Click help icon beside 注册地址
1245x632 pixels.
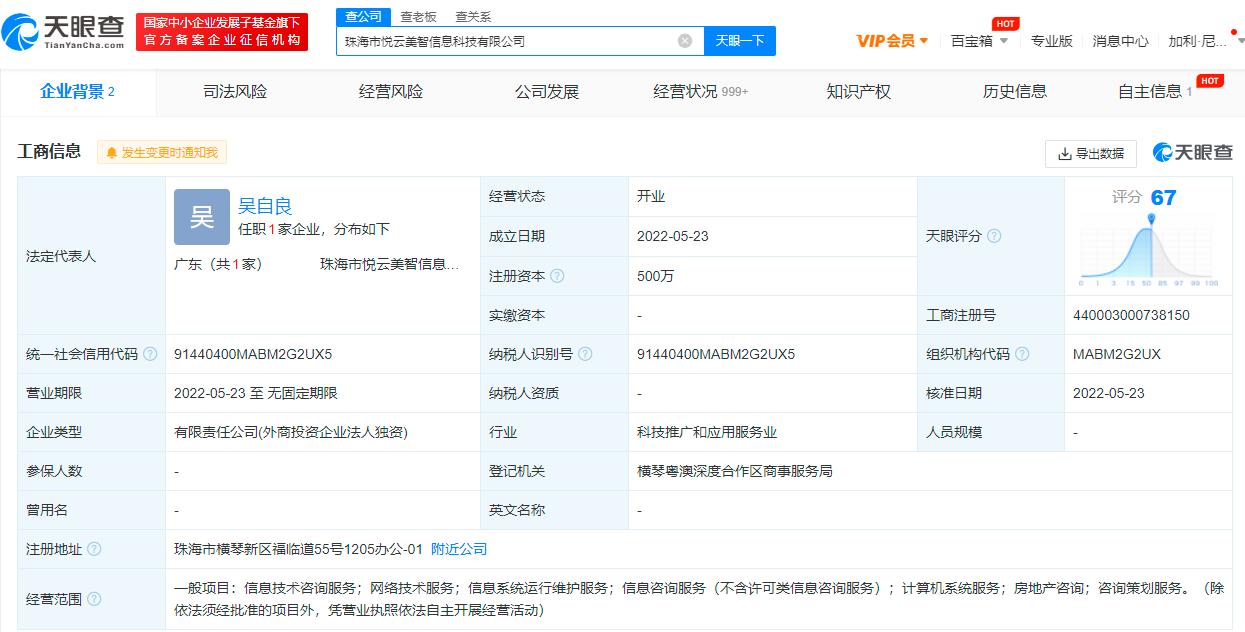pyautogui.click(x=94, y=549)
